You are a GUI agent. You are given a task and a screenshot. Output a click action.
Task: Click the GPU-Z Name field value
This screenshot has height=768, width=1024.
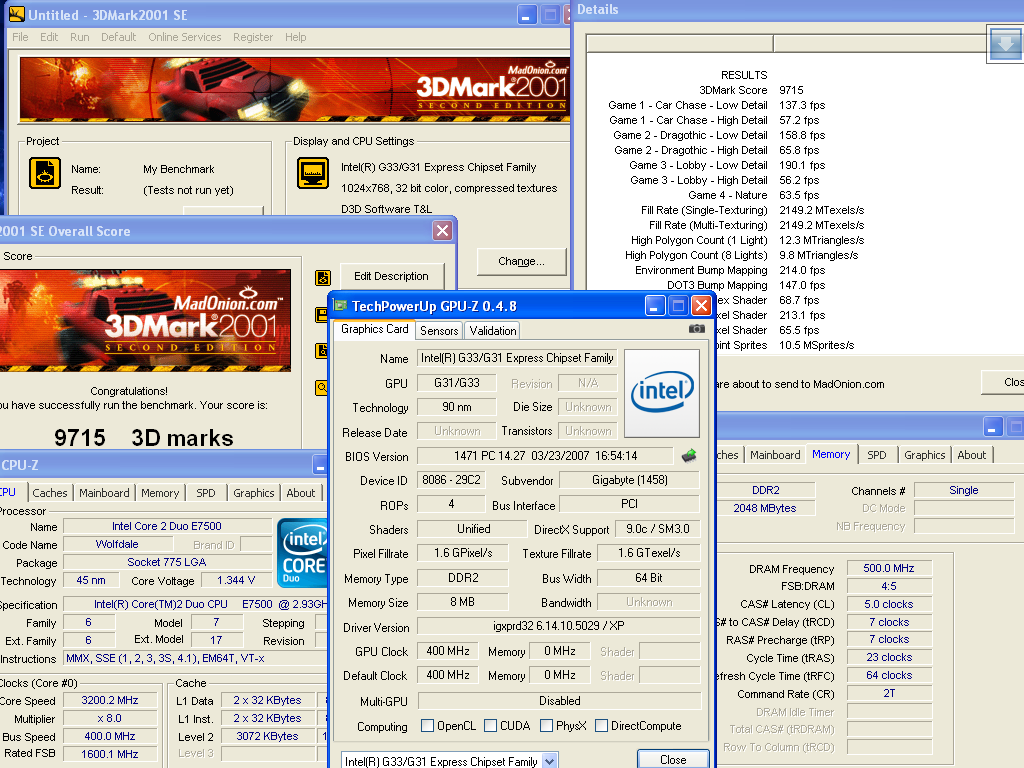point(517,358)
